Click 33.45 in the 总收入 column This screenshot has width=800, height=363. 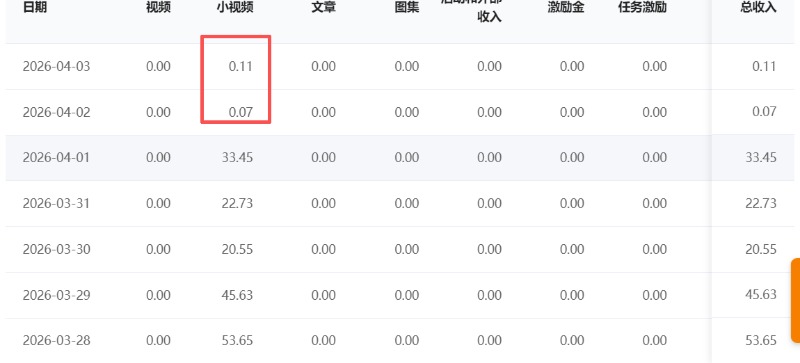(x=761, y=157)
